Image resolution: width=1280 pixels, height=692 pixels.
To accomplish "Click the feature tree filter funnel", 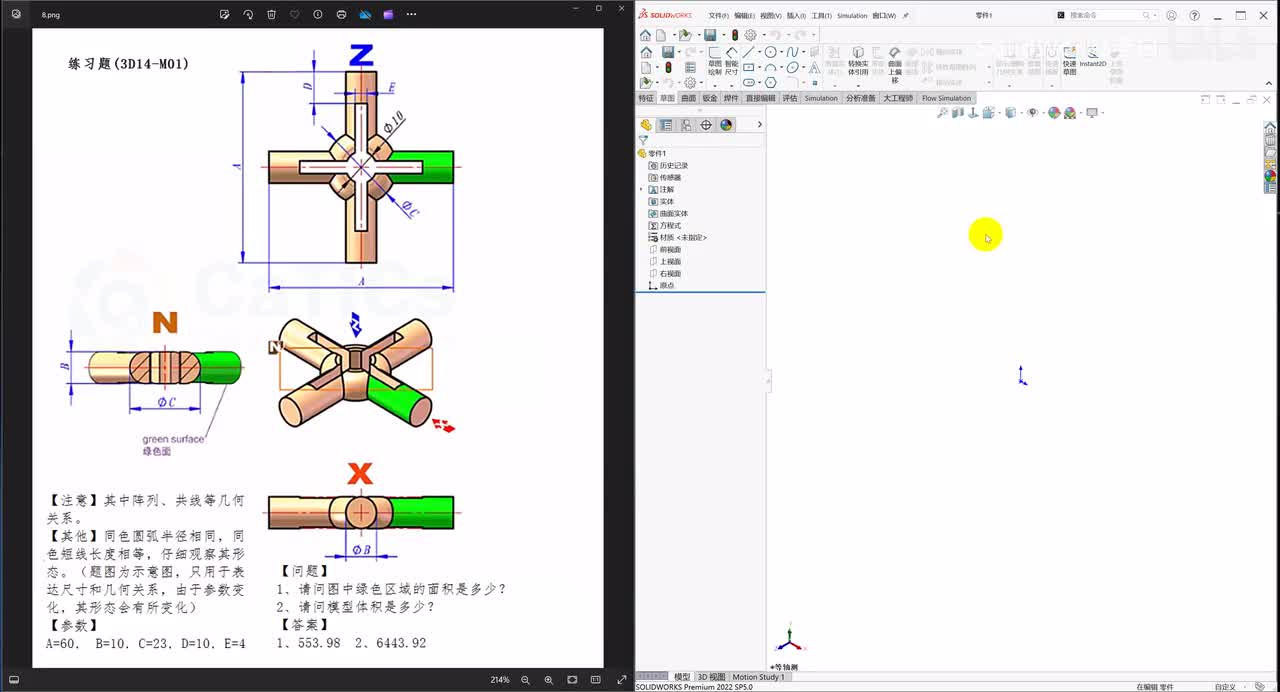I will [x=643, y=141].
